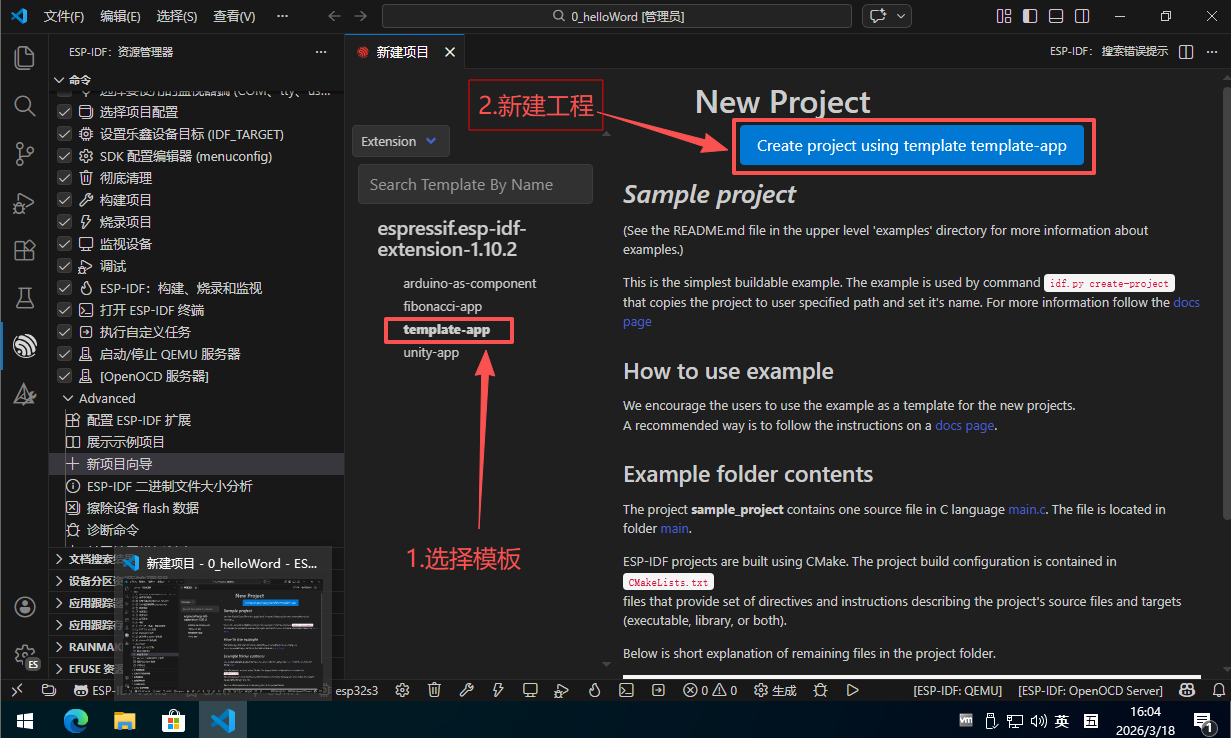The height and width of the screenshot is (738, 1231).
Task: Open the Testing flask view
Action: 24,298
